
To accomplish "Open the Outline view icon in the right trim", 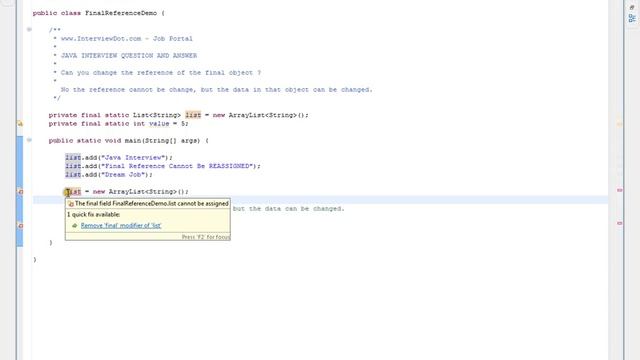I will (x=632, y=18).
